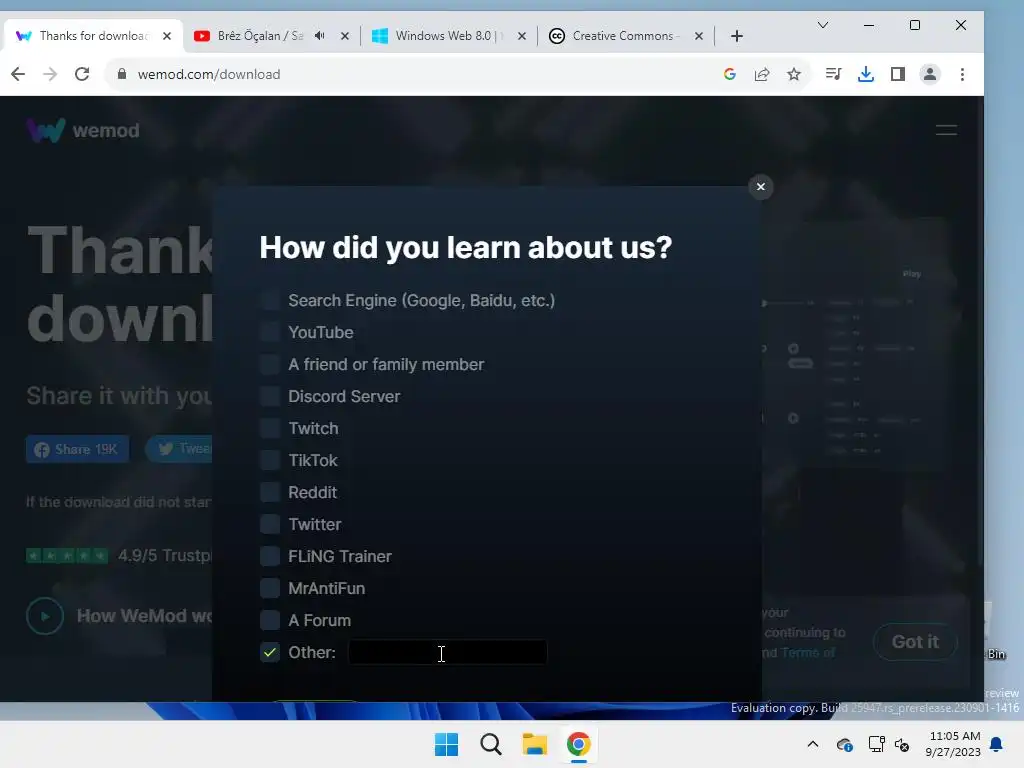Screen dimensions: 1024x768
Task: Mute audio on the YouTube tab
Action: [x=319, y=36]
